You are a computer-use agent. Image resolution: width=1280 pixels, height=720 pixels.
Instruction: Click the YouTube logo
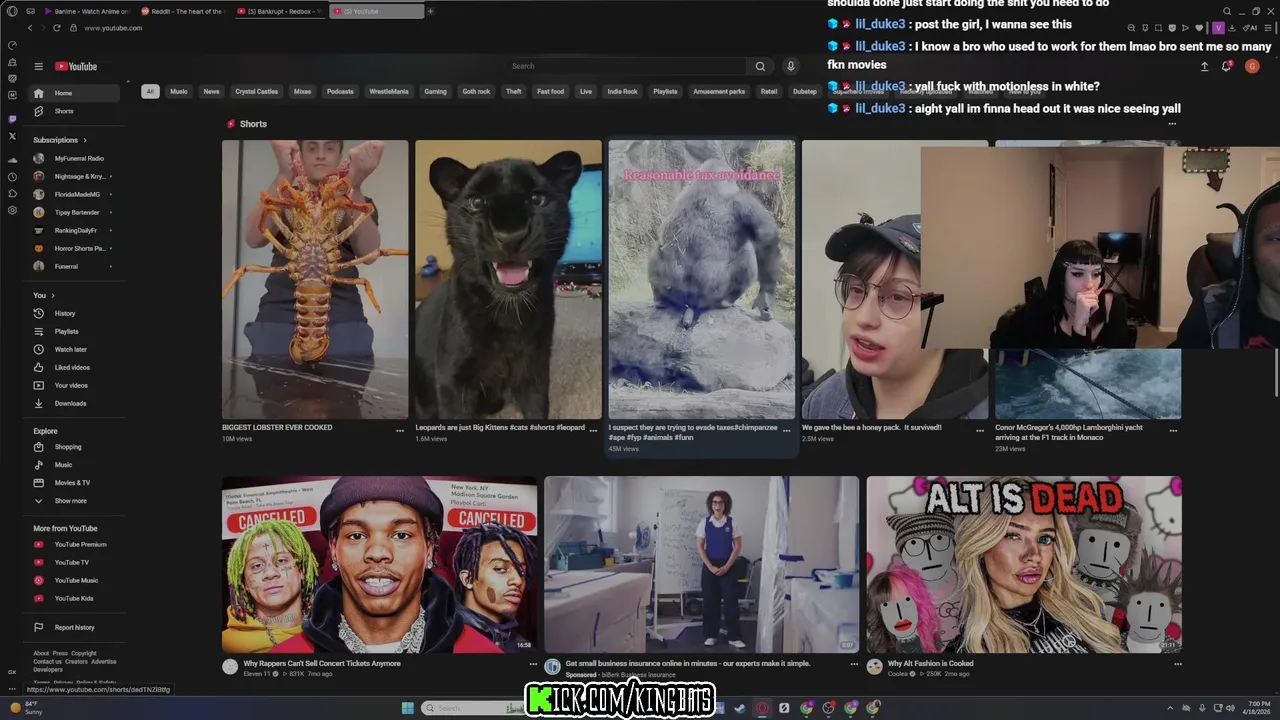(76, 66)
